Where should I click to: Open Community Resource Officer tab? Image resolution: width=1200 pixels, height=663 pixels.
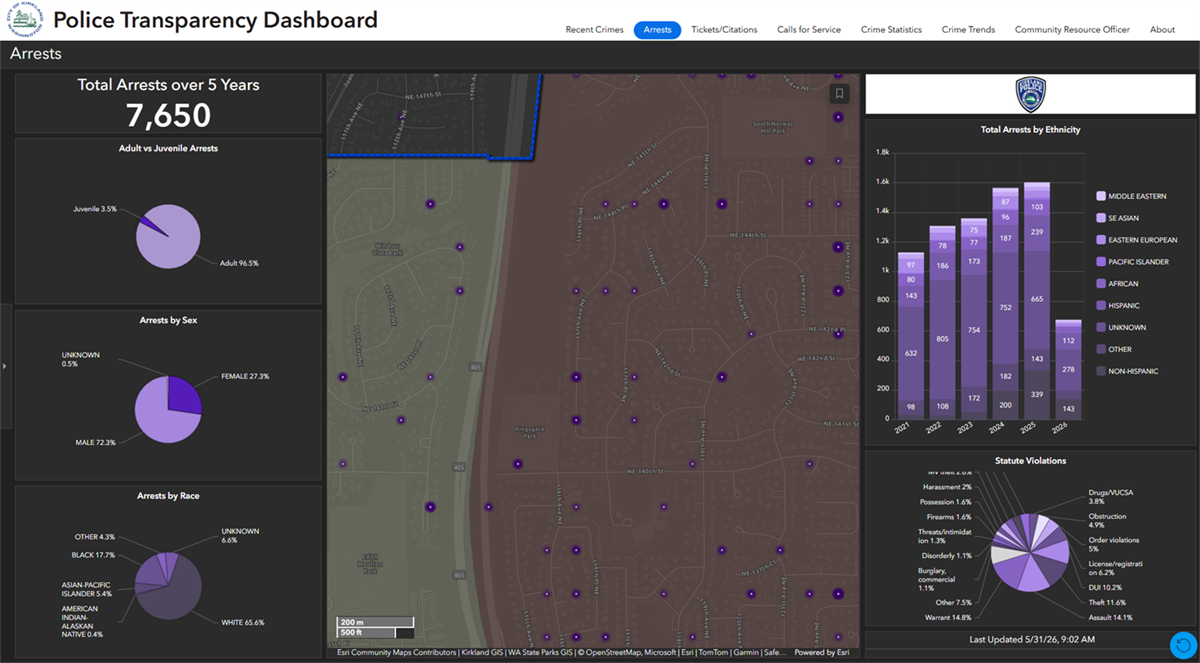pos(1072,30)
